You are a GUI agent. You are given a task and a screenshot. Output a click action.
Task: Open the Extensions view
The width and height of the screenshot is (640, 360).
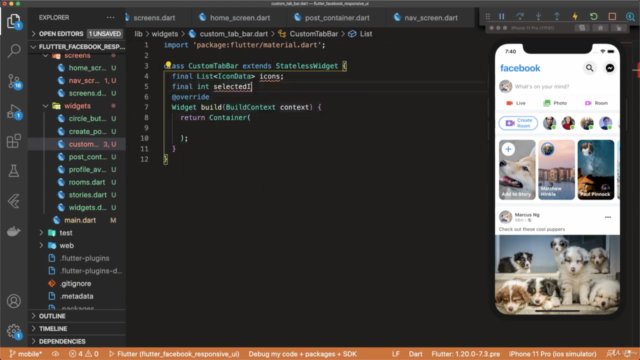(x=14, y=141)
